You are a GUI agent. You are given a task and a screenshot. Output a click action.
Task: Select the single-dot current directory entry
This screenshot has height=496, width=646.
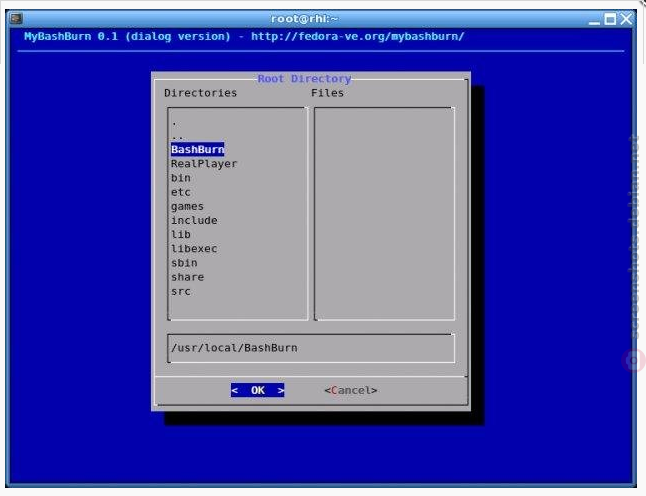coord(174,123)
